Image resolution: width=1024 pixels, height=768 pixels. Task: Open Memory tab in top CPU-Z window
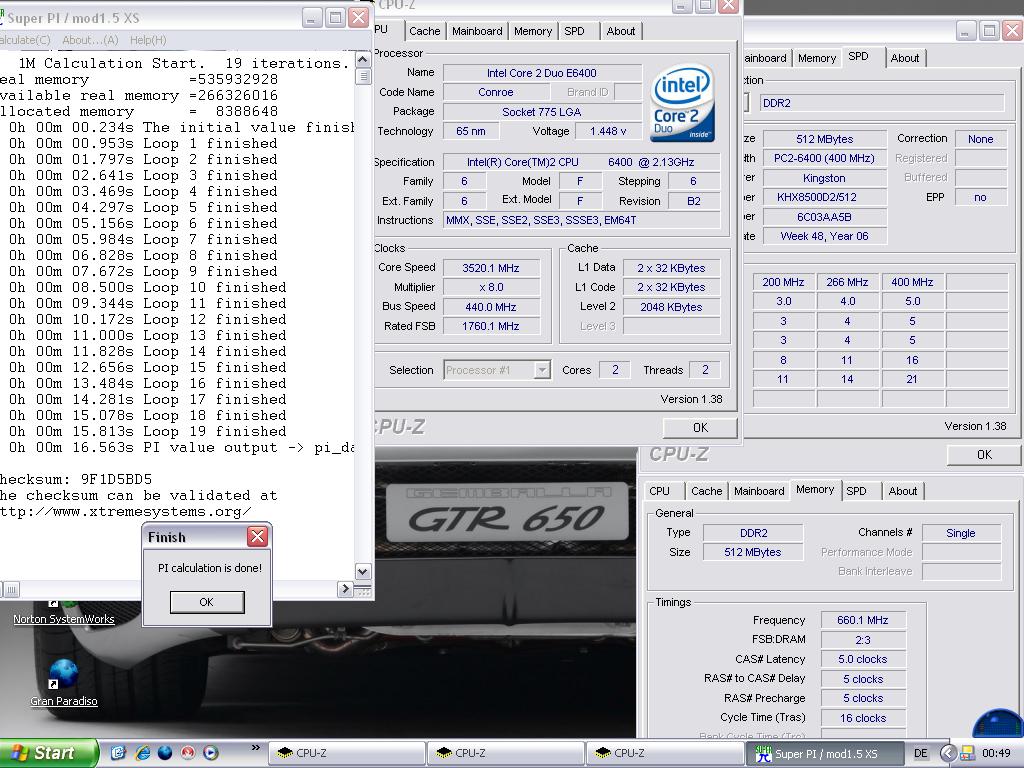pos(533,31)
